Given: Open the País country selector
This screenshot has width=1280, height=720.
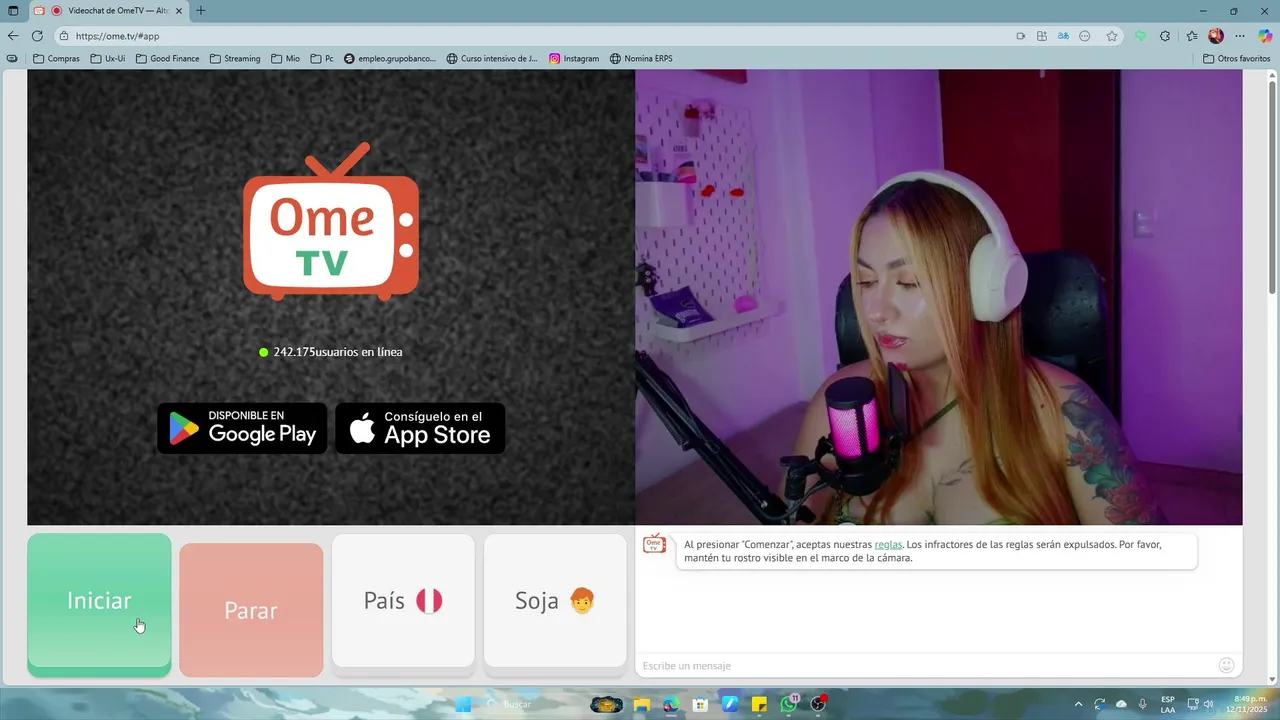Looking at the screenshot, I should click(x=403, y=600).
